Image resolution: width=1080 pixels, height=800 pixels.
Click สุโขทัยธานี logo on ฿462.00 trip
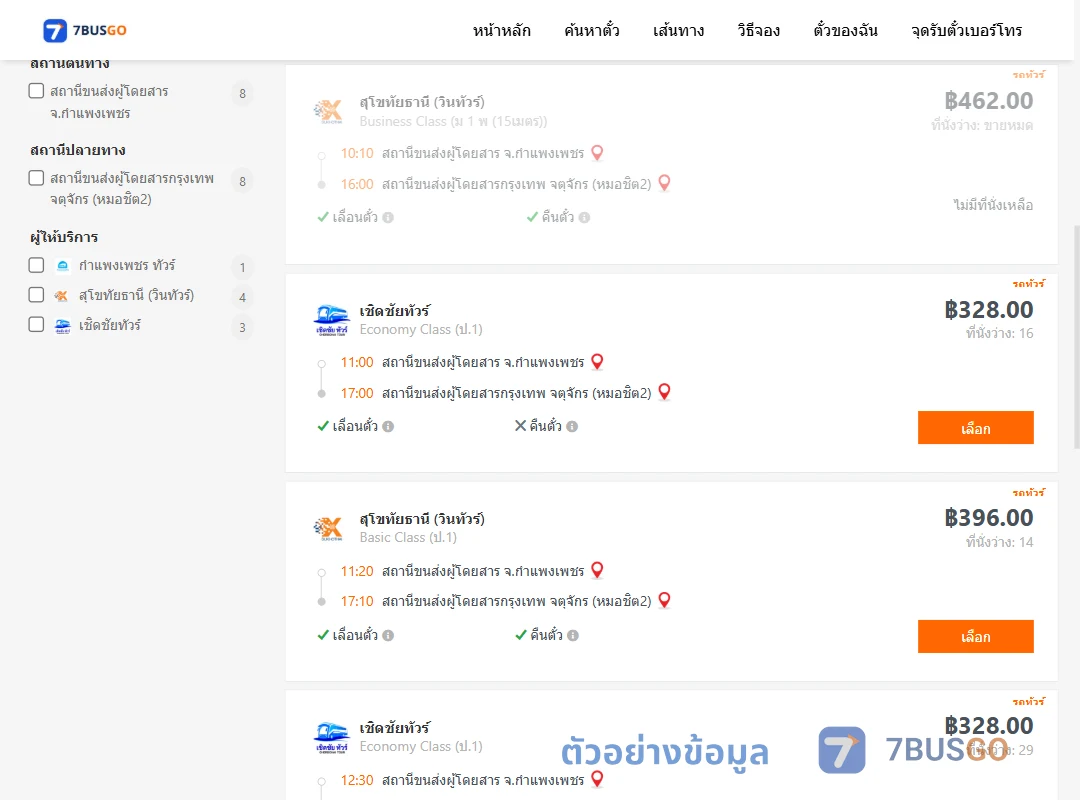pos(328,111)
